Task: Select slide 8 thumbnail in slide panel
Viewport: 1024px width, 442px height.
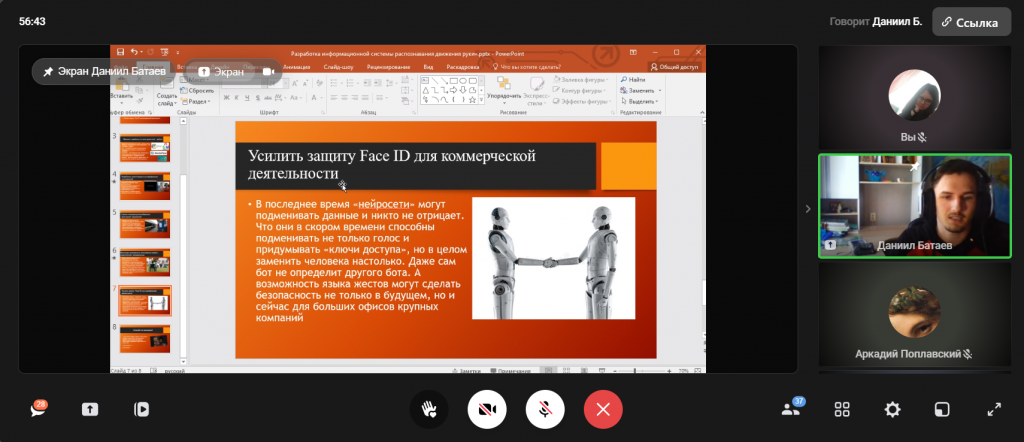Action: click(145, 338)
